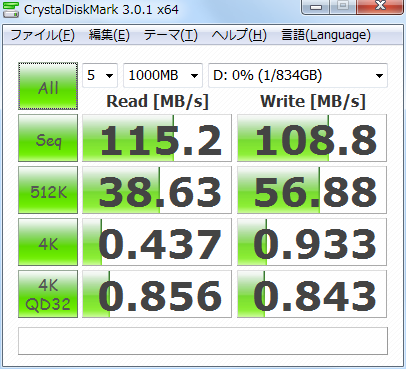Select the Seq read result 115.2
The image size is (406, 369).
coord(157,138)
